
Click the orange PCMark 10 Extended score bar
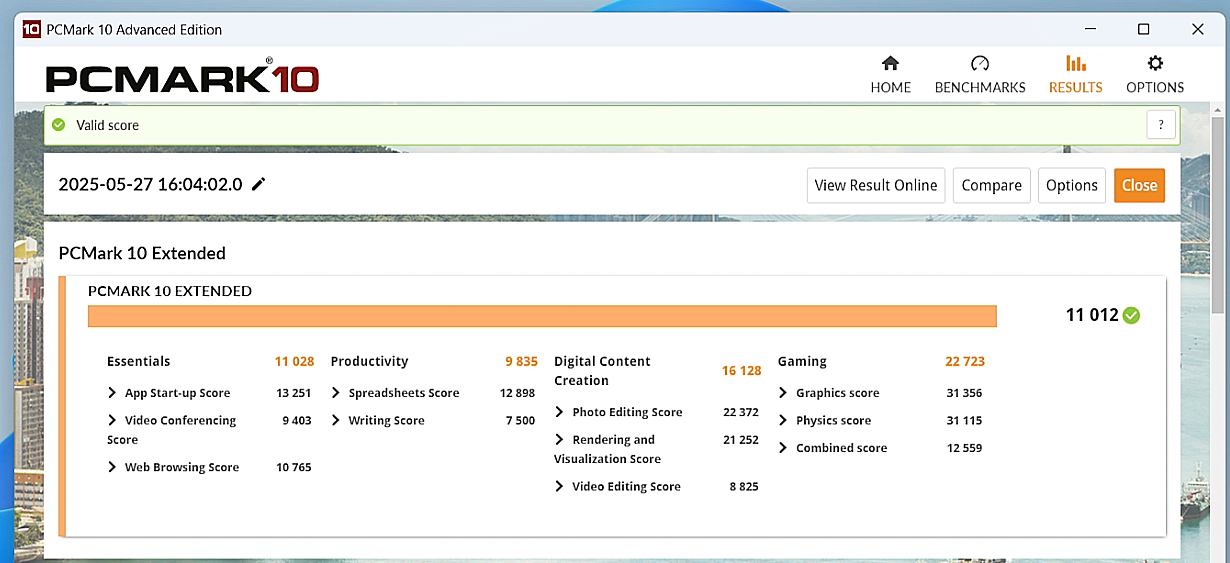[x=542, y=316]
